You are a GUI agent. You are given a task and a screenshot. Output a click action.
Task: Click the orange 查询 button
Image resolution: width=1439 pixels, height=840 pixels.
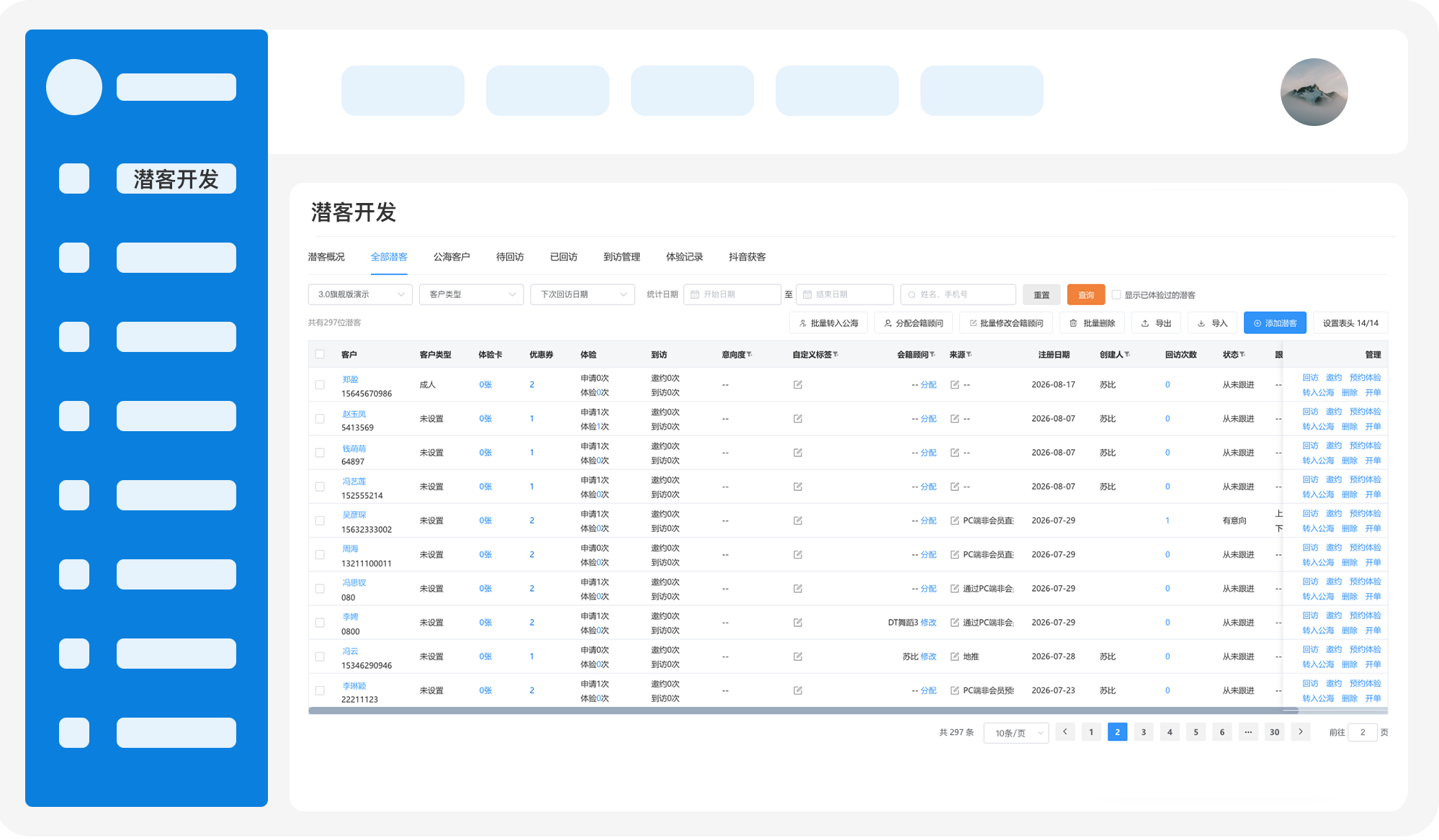point(1085,294)
